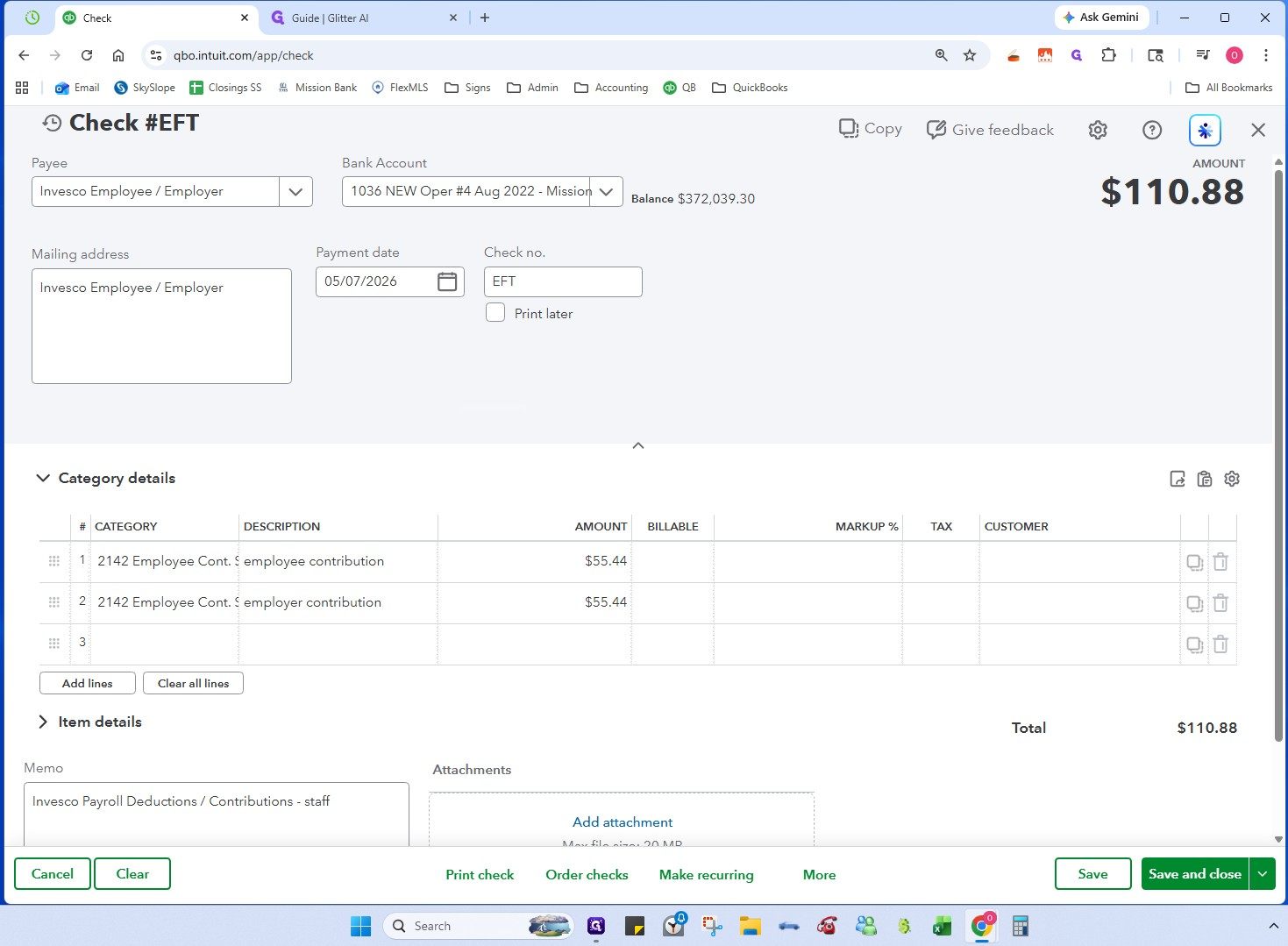Open category table settings gear

coord(1232,479)
